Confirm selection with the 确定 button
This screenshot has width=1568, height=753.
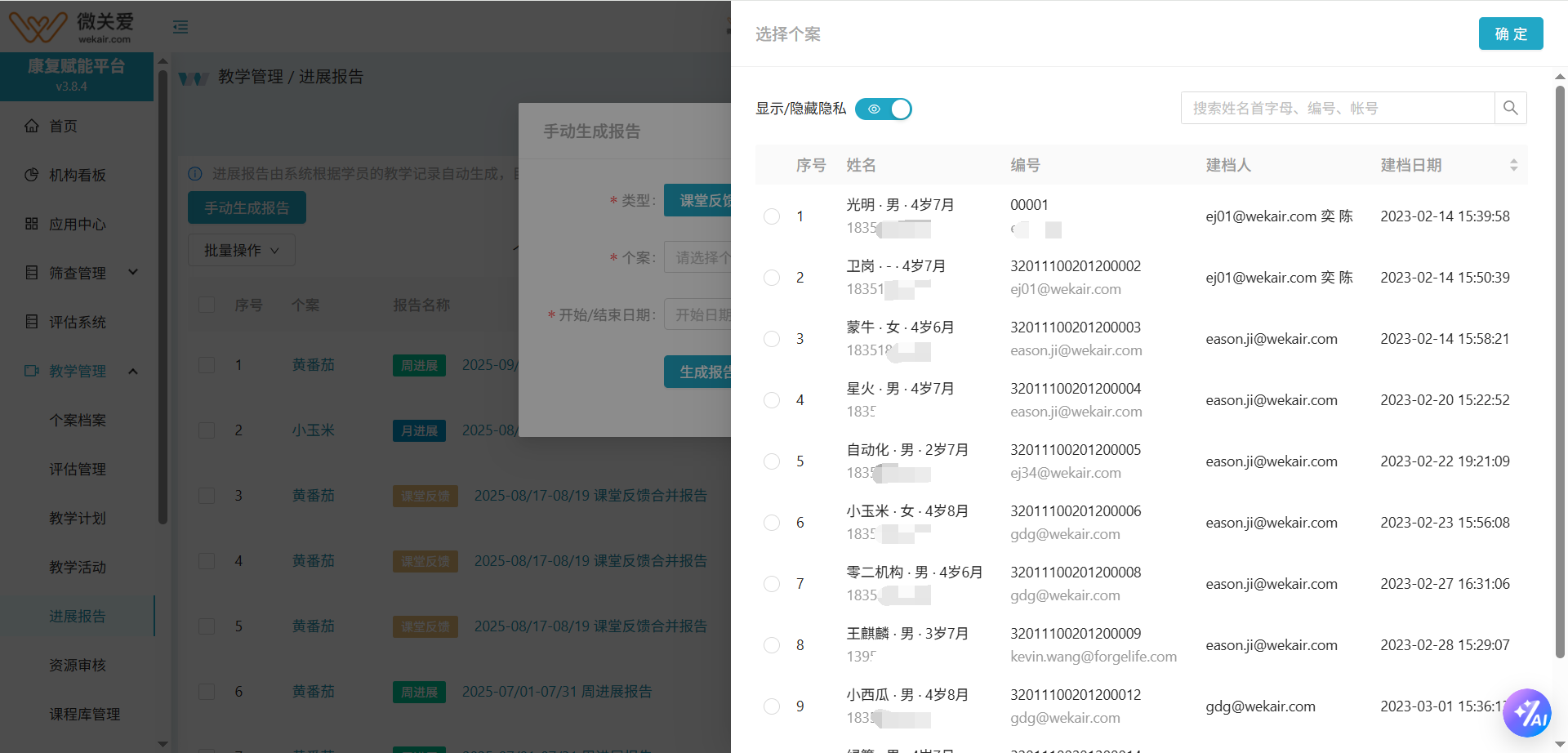click(1510, 33)
